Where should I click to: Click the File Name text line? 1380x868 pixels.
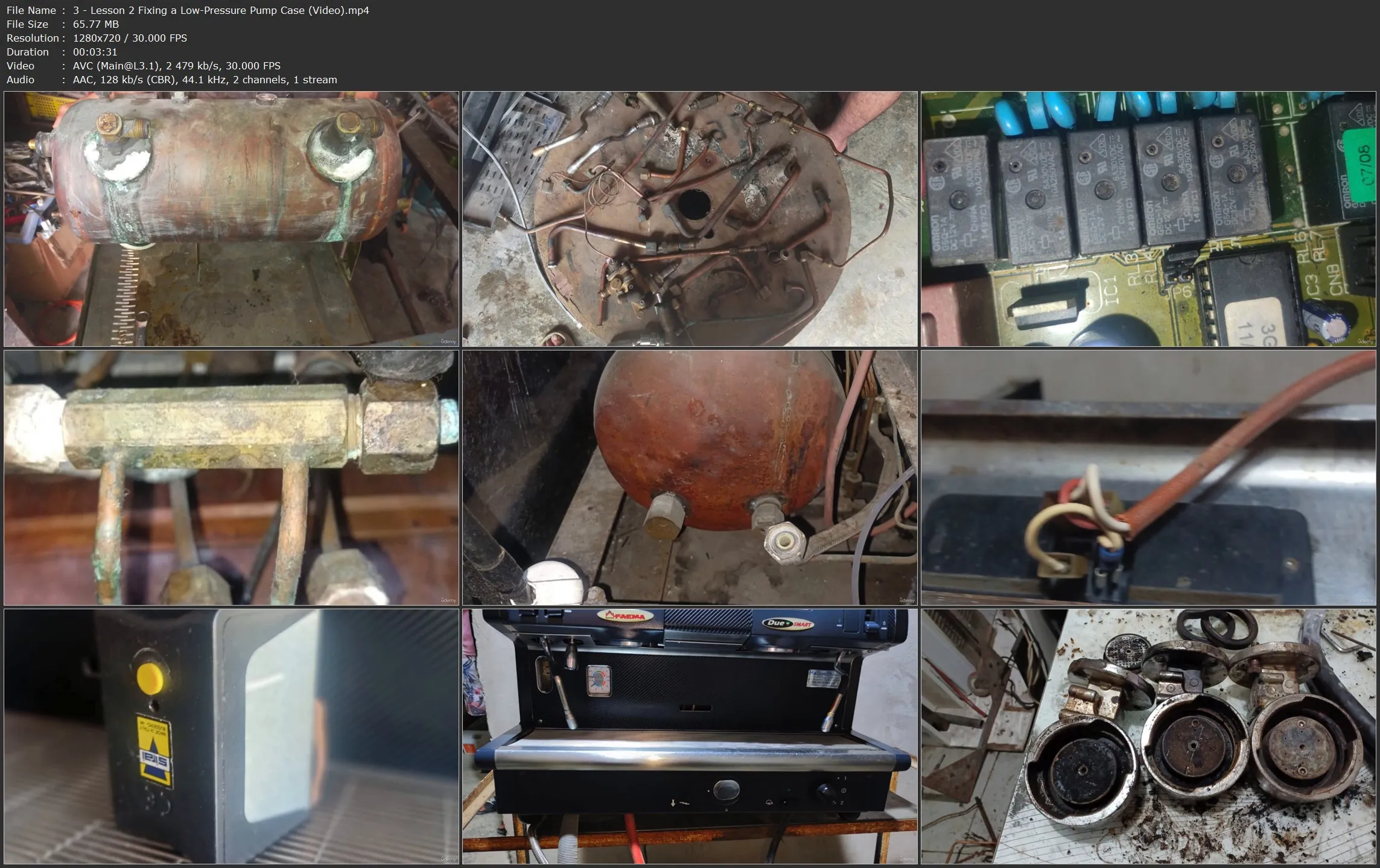pyautogui.click(x=188, y=10)
